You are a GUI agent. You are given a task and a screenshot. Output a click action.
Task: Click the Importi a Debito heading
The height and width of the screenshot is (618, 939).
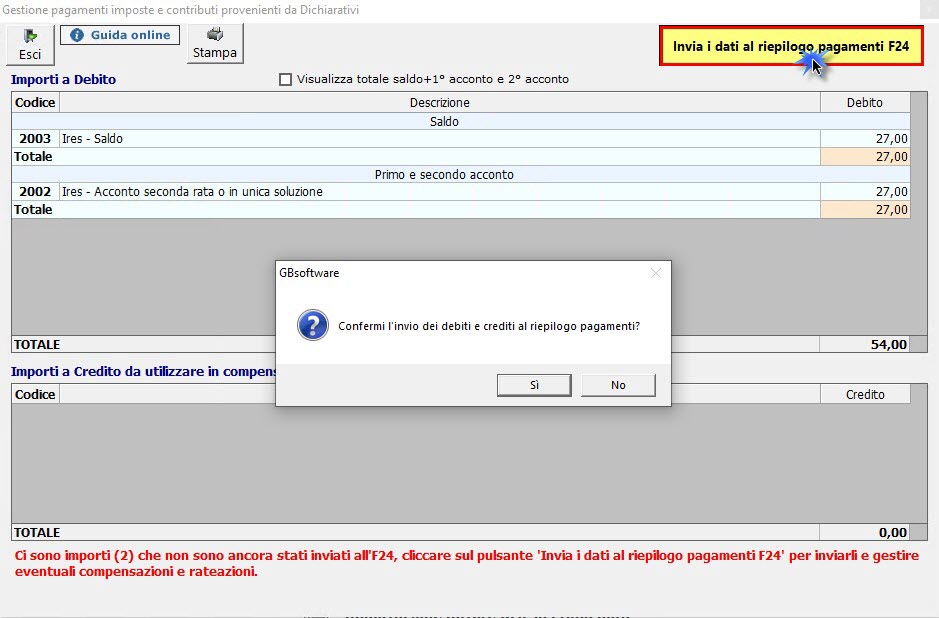tap(63, 80)
